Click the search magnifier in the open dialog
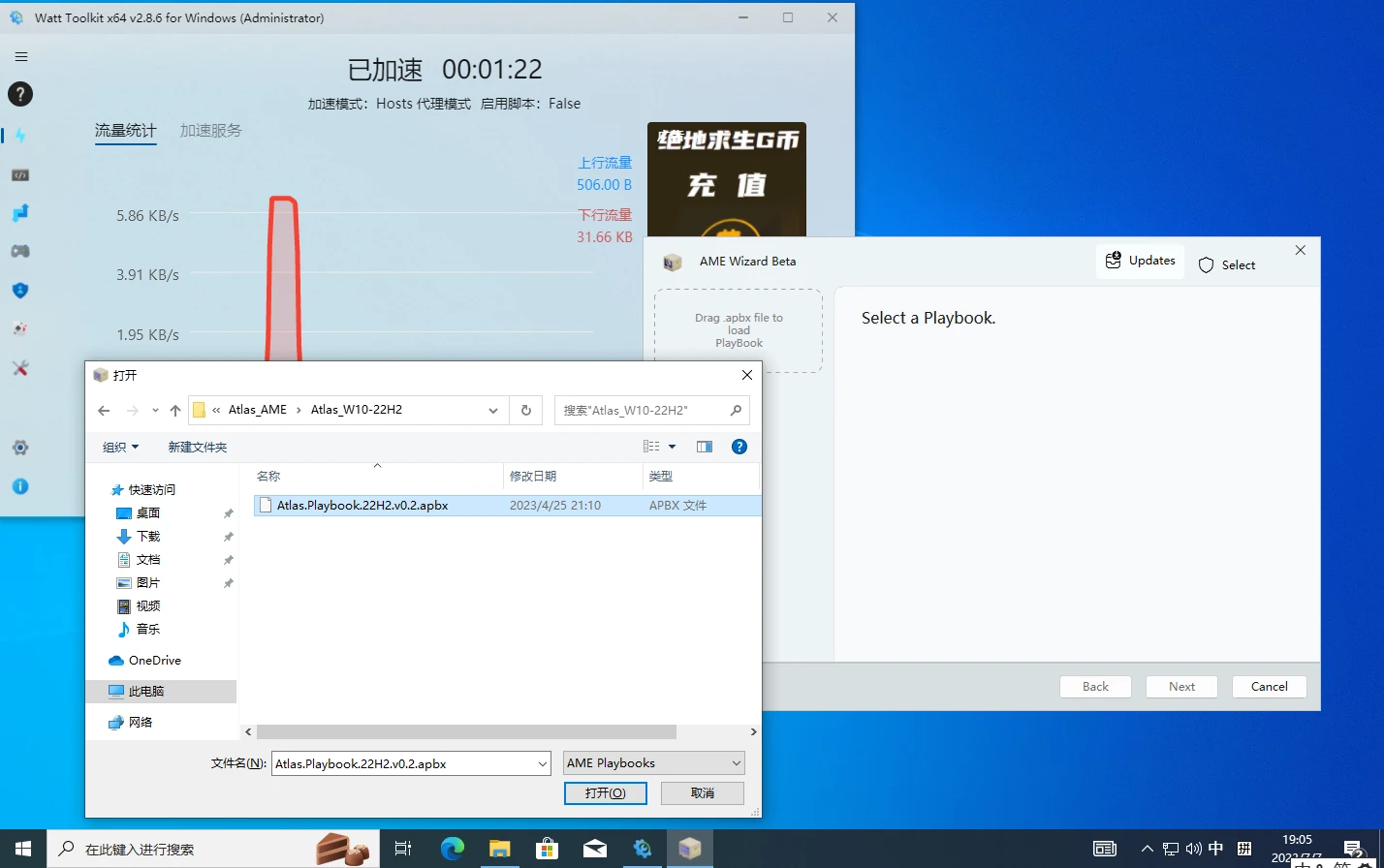Screen dimensions: 1384x868 point(736,410)
